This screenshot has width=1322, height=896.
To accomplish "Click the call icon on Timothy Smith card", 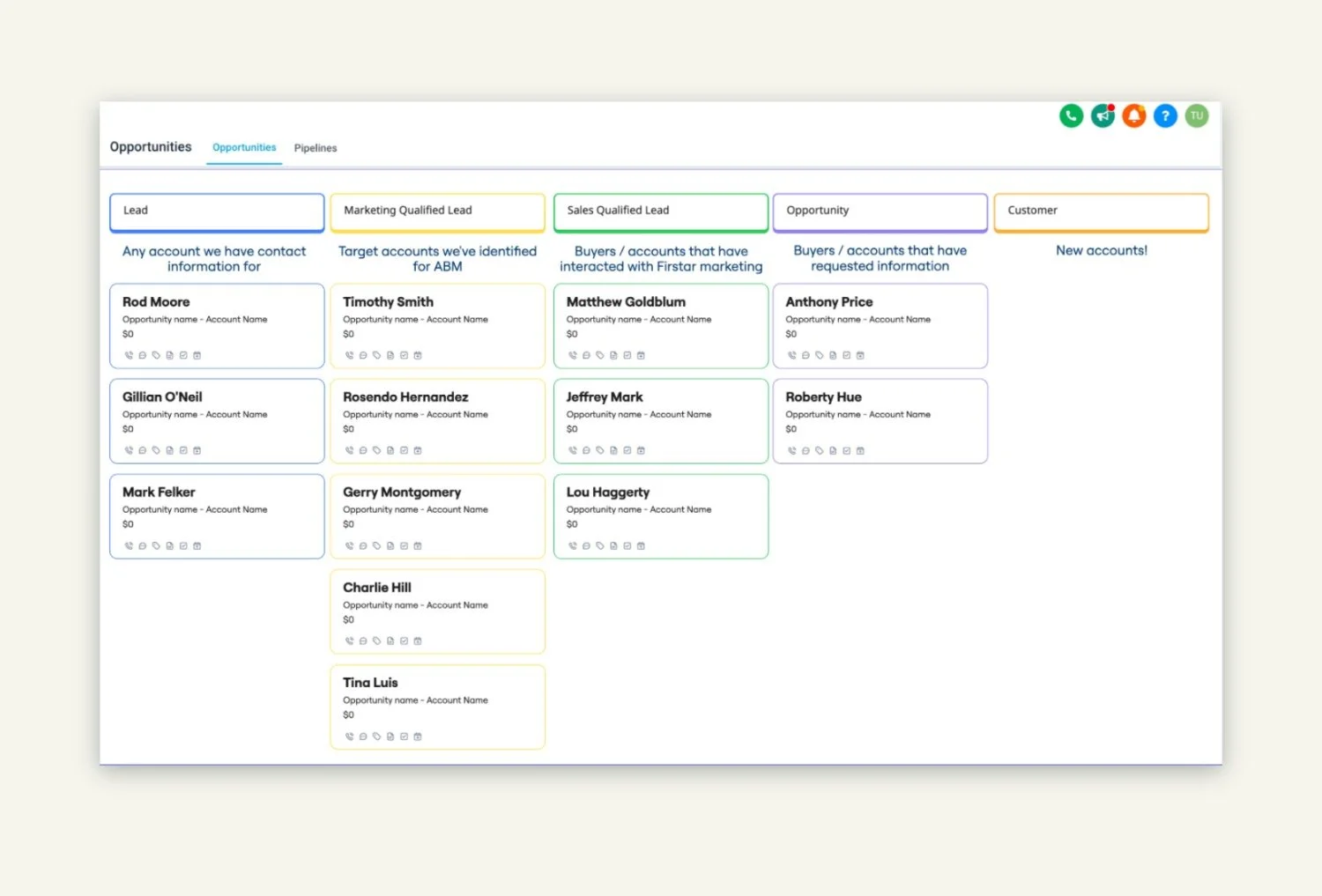I will [x=349, y=355].
